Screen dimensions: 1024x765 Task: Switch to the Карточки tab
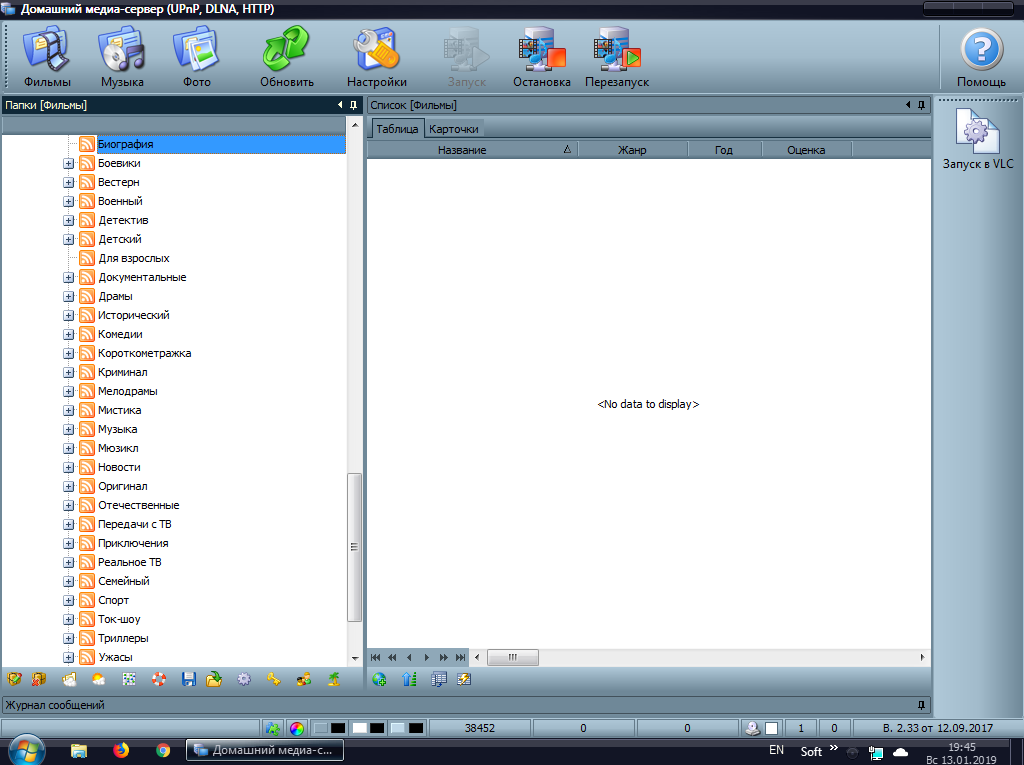[454, 129]
